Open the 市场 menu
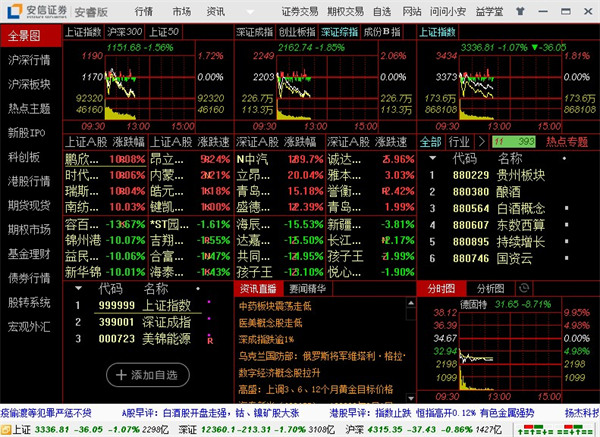The width and height of the screenshot is (600, 437). 181,11
